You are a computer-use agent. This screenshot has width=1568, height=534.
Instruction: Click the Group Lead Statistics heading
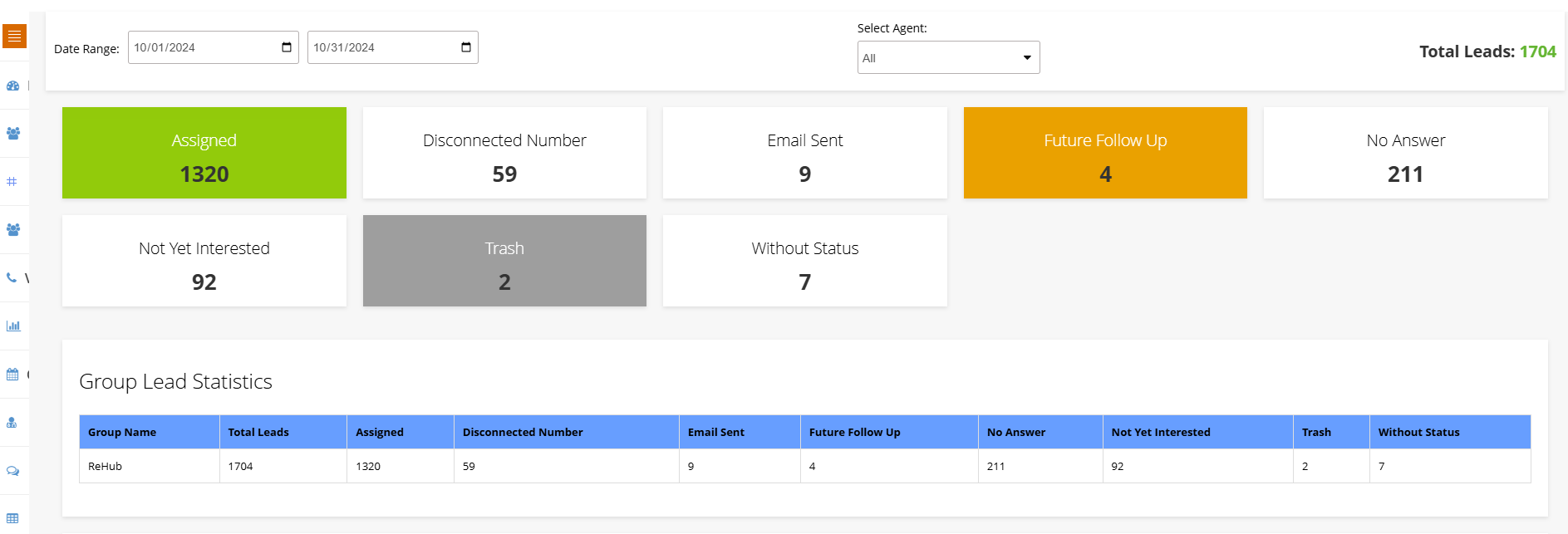175,381
